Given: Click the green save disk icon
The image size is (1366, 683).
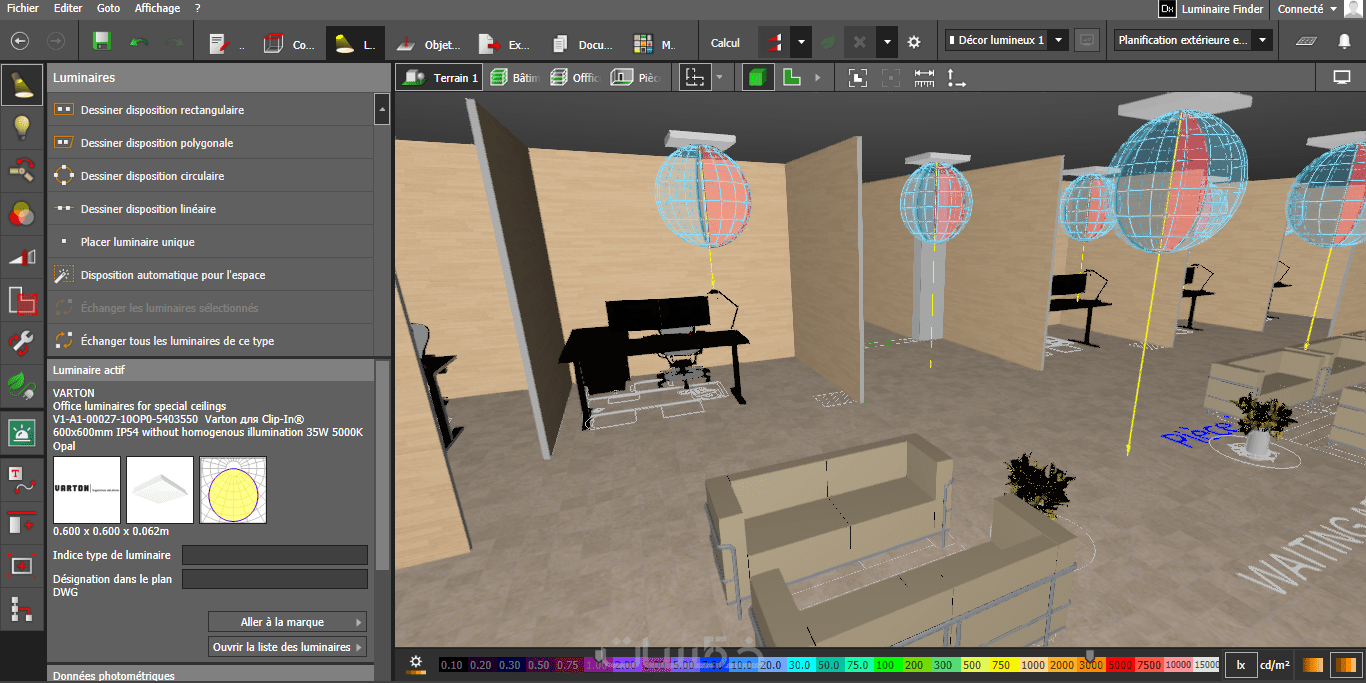Looking at the screenshot, I should pyautogui.click(x=101, y=42).
